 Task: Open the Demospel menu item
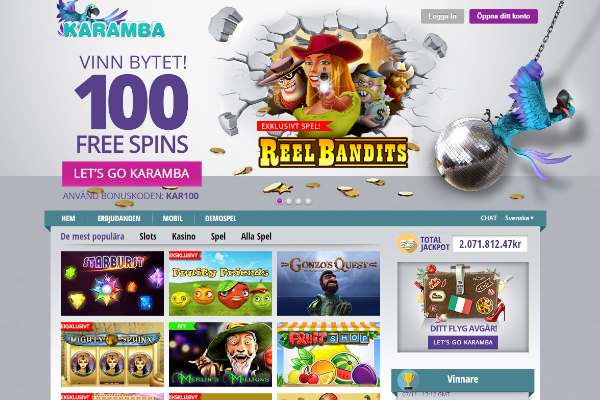[220, 219]
